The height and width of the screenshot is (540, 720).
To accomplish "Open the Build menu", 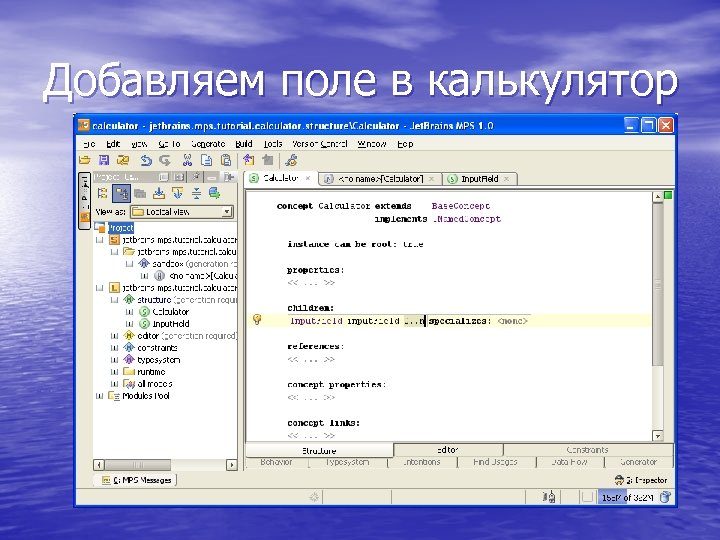I will [244, 144].
